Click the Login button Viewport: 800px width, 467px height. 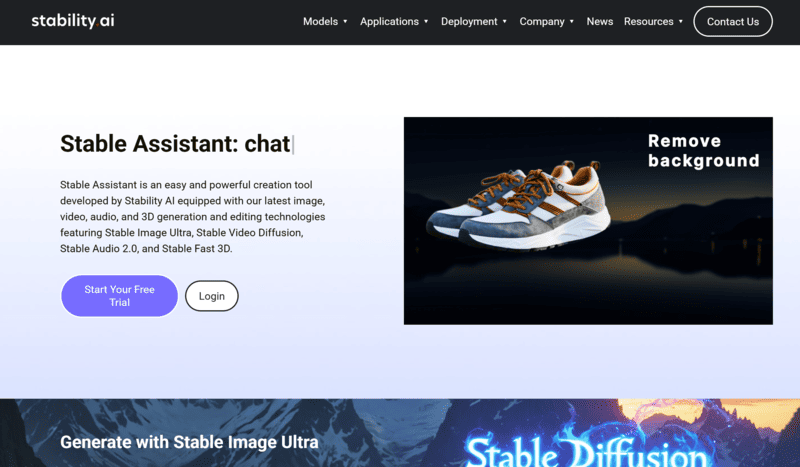(212, 296)
